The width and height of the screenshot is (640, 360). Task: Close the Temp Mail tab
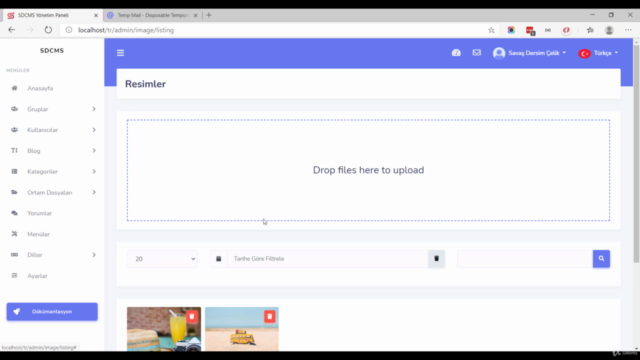196,16
